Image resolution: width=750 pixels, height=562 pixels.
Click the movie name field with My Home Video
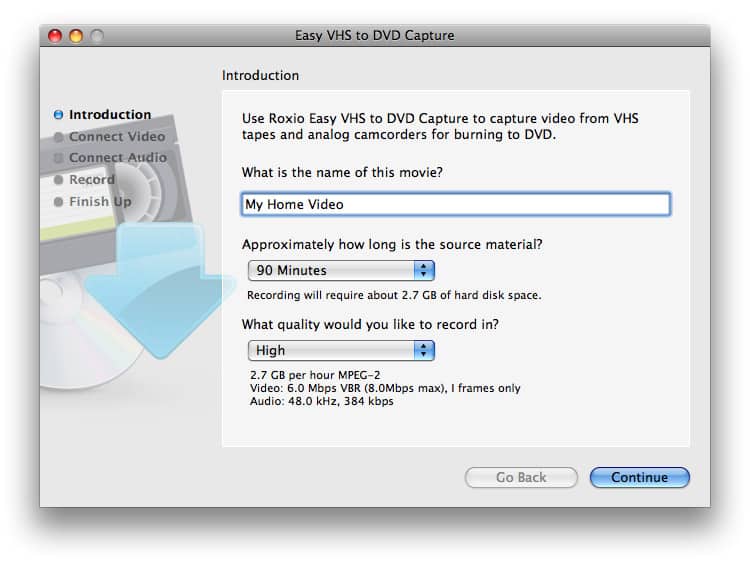pyautogui.click(x=455, y=204)
